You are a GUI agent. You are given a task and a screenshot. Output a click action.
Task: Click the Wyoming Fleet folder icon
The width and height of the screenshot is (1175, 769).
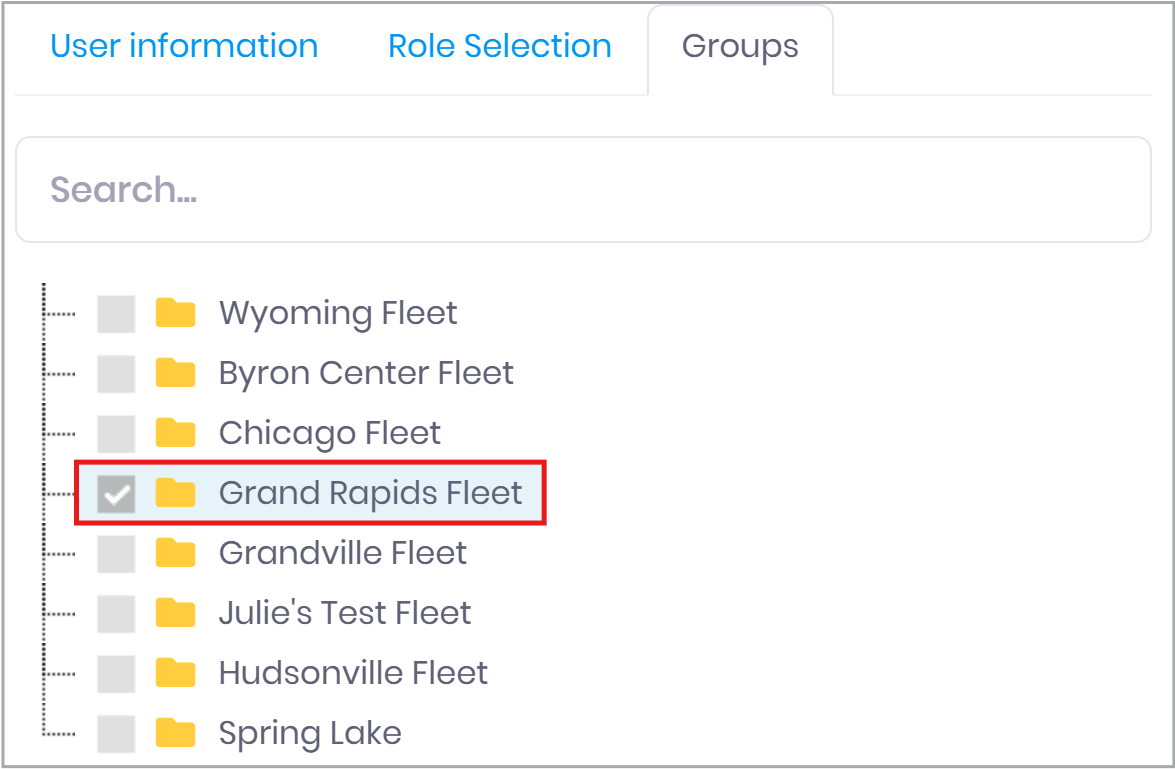click(175, 313)
